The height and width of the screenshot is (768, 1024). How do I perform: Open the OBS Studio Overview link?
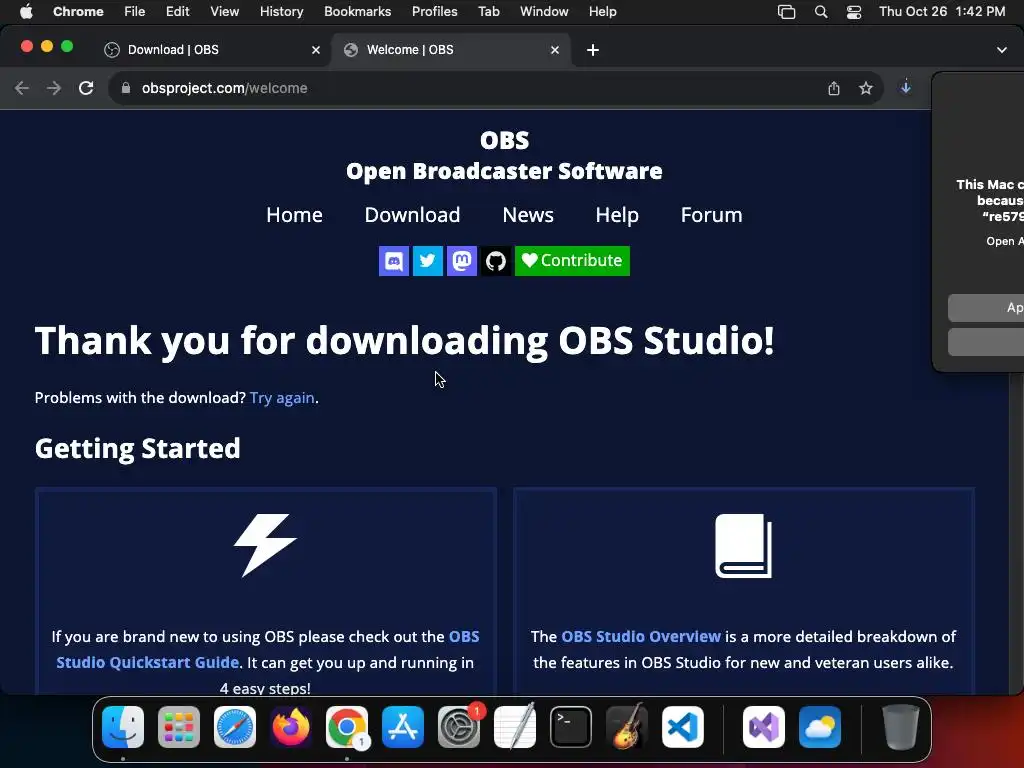[641, 637]
